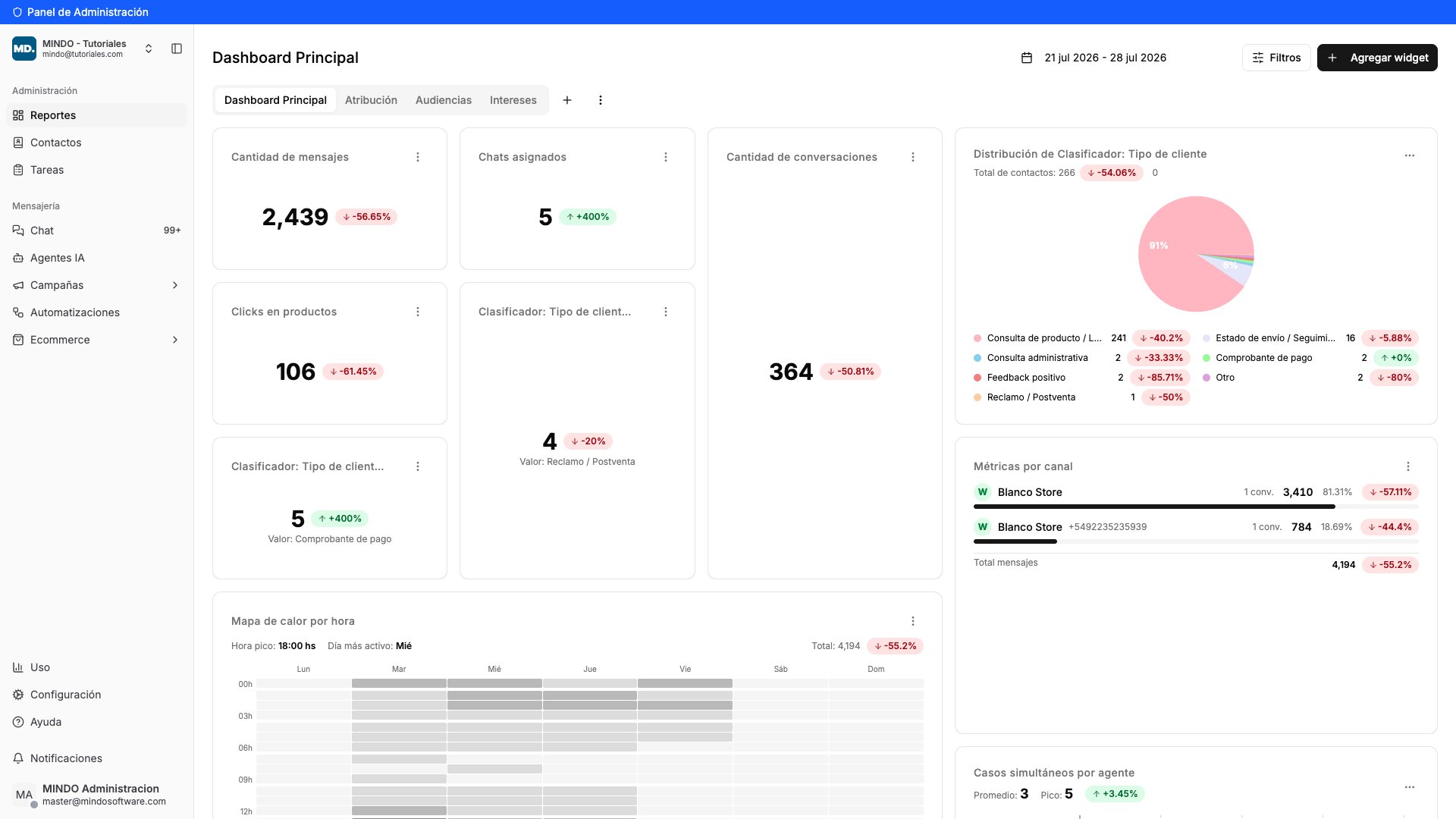The width and height of the screenshot is (1456, 819).
Task: Click the 99+ Chat unread badge
Action: (x=172, y=231)
